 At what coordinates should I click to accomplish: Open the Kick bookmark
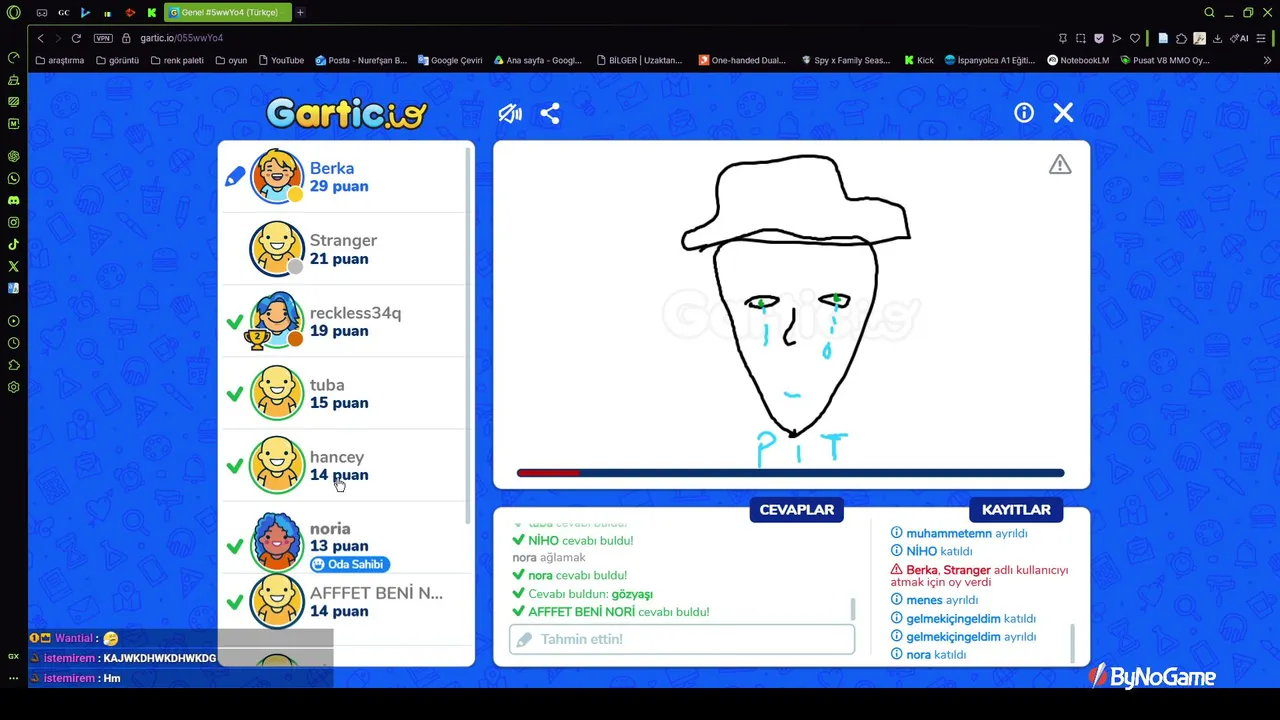point(919,60)
